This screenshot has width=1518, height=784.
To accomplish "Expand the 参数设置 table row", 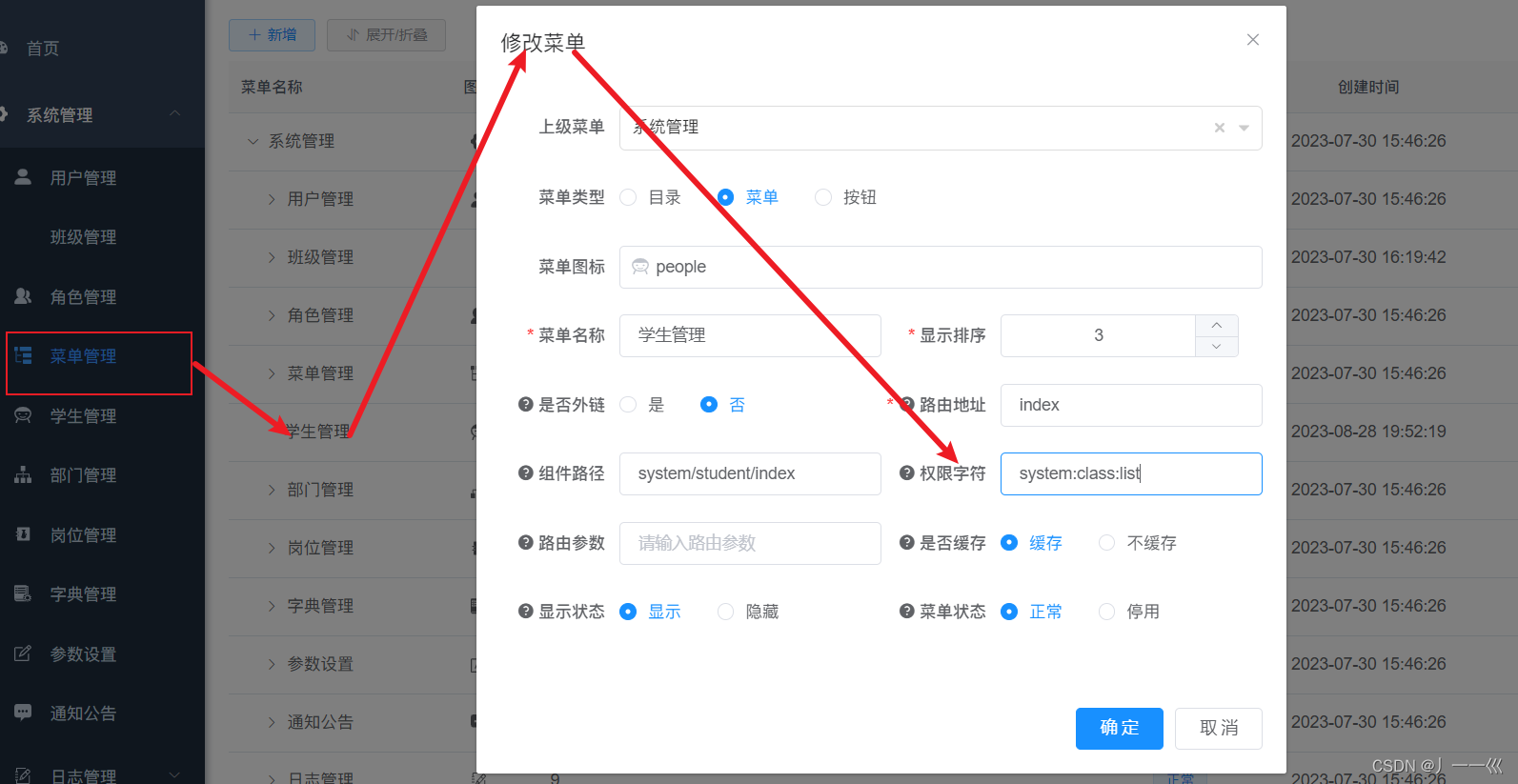I will click(272, 664).
